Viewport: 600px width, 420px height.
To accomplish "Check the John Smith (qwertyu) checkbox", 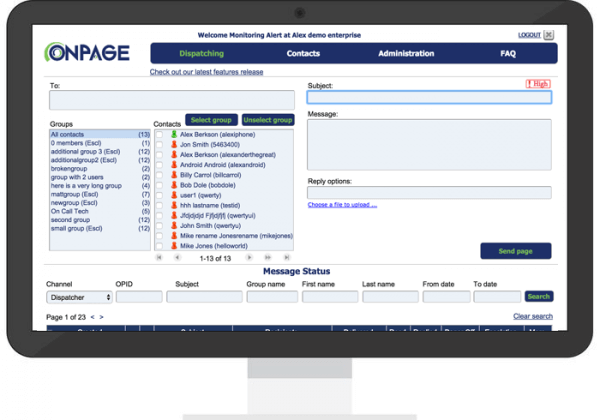I will (x=159, y=226).
